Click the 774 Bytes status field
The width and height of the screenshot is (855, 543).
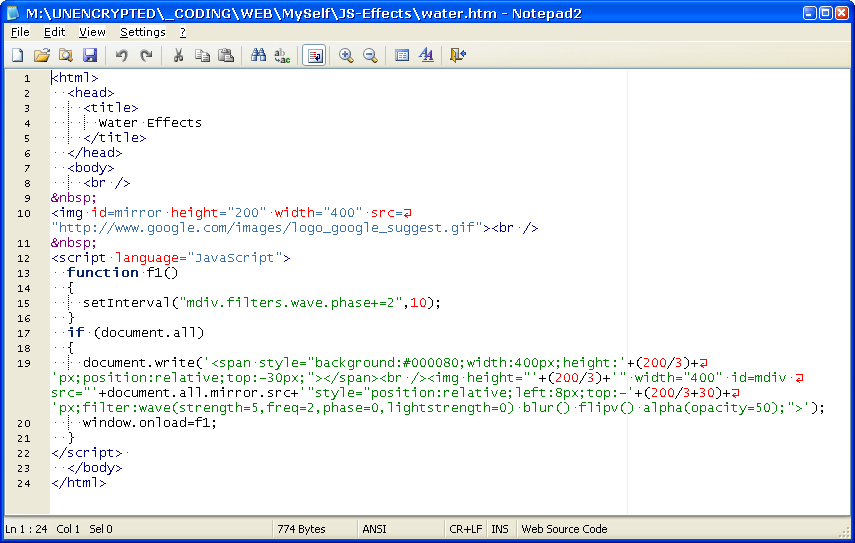point(301,529)
